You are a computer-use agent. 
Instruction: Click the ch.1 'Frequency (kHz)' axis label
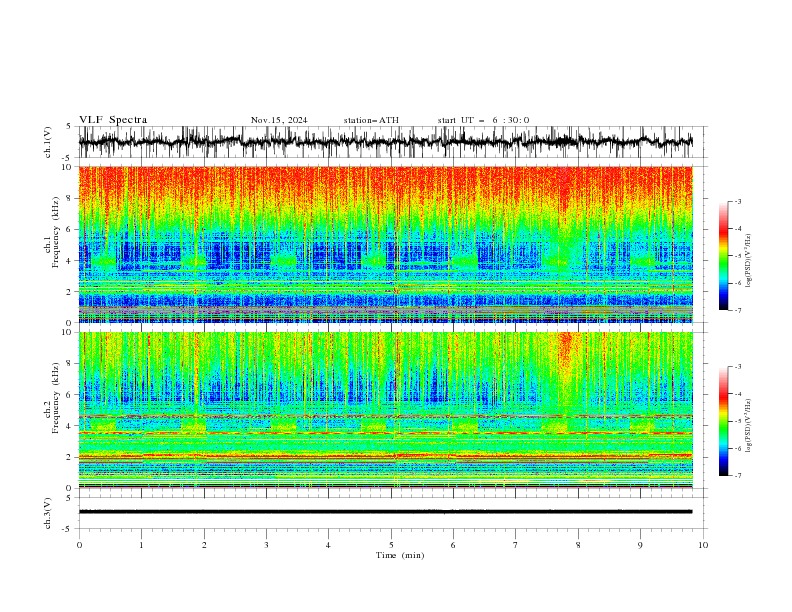click(x=55, y=233)
